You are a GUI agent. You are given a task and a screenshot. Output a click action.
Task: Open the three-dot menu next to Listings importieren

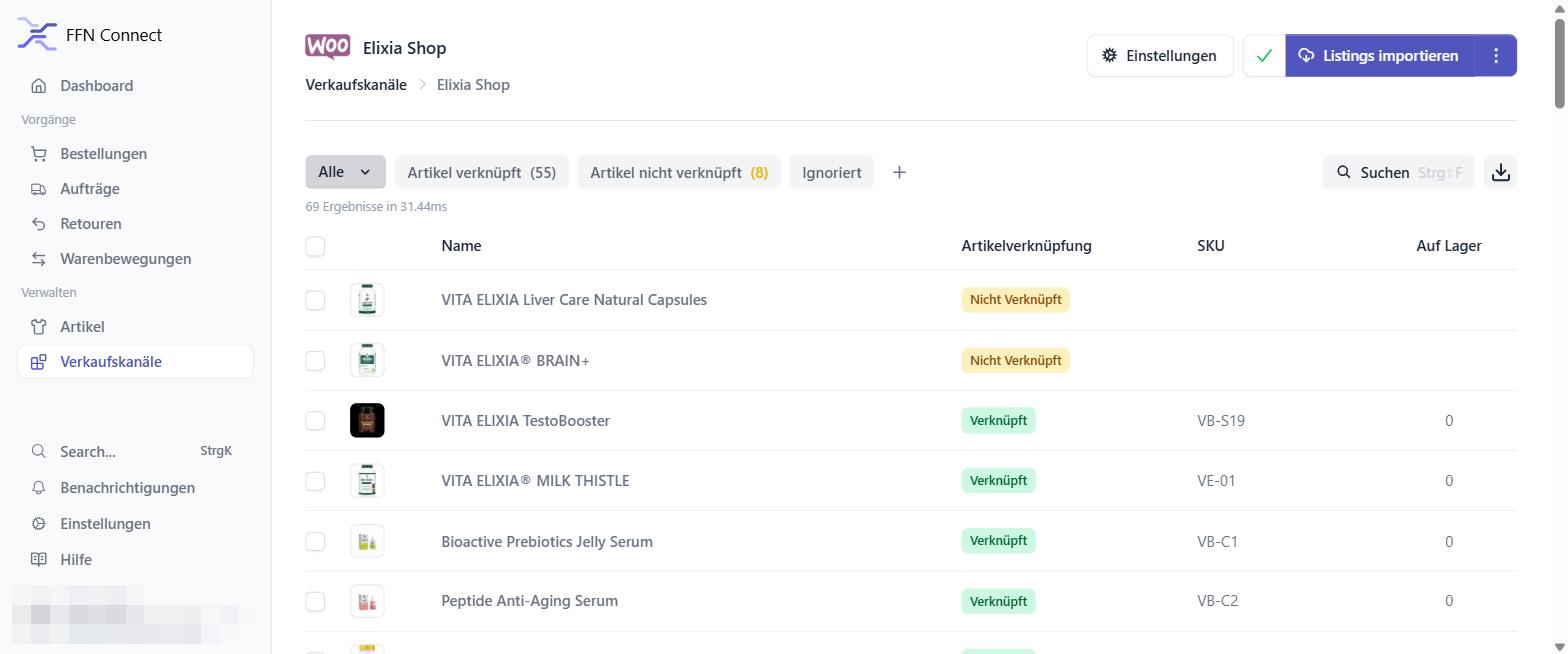pyautogui.click(x=1496, y=56)
